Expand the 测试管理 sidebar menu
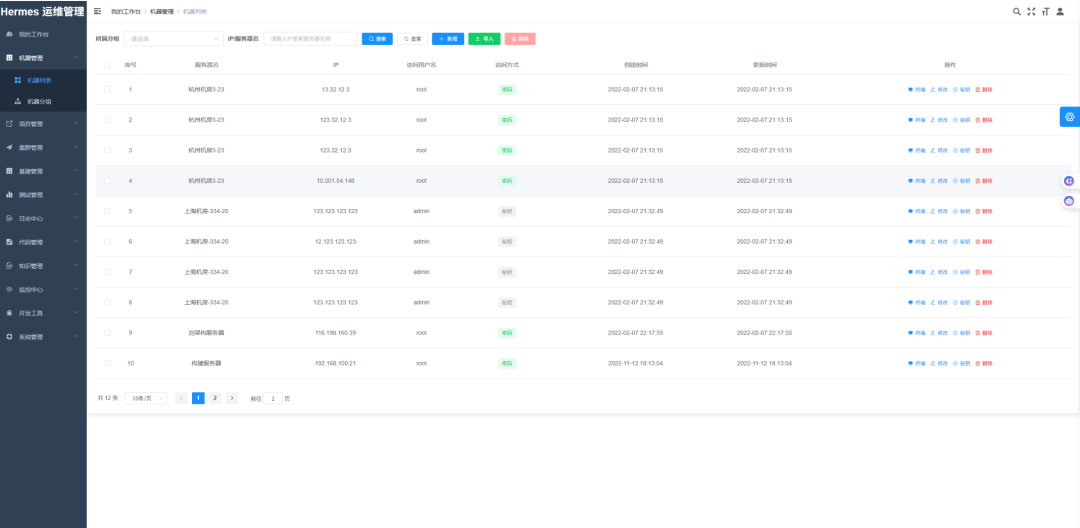This screenshot has height=528, width=1080. coord(43,195)
